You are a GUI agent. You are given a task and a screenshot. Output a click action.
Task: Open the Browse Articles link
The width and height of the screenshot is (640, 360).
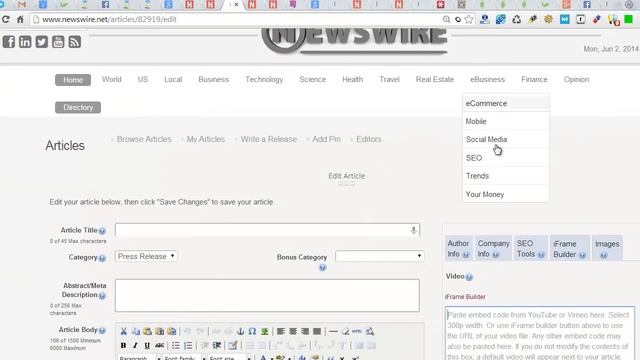click(144, 139)
